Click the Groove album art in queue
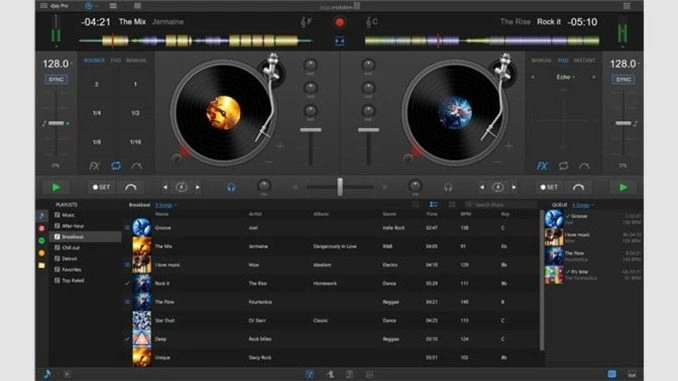Screen dimensions: 678x381 click(x=554, y=218)
